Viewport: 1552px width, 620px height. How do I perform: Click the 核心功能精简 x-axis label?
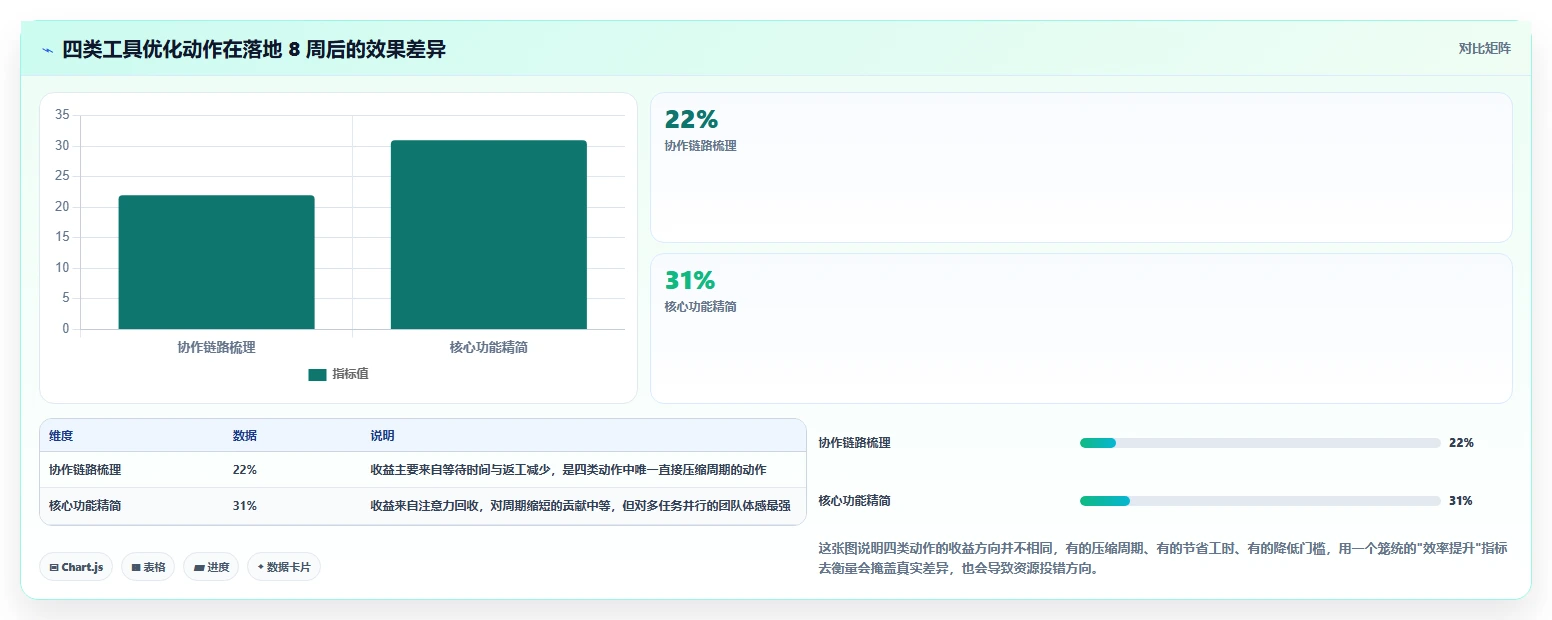488,348
